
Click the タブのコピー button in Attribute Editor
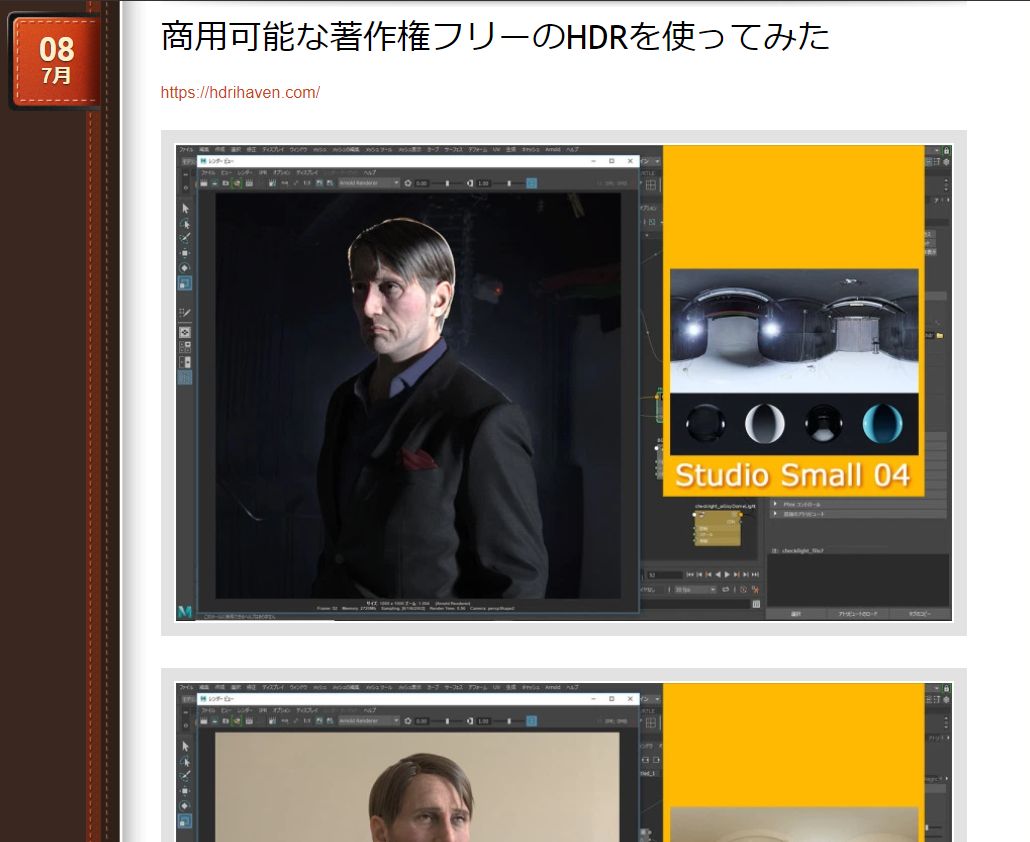point(919,614)
